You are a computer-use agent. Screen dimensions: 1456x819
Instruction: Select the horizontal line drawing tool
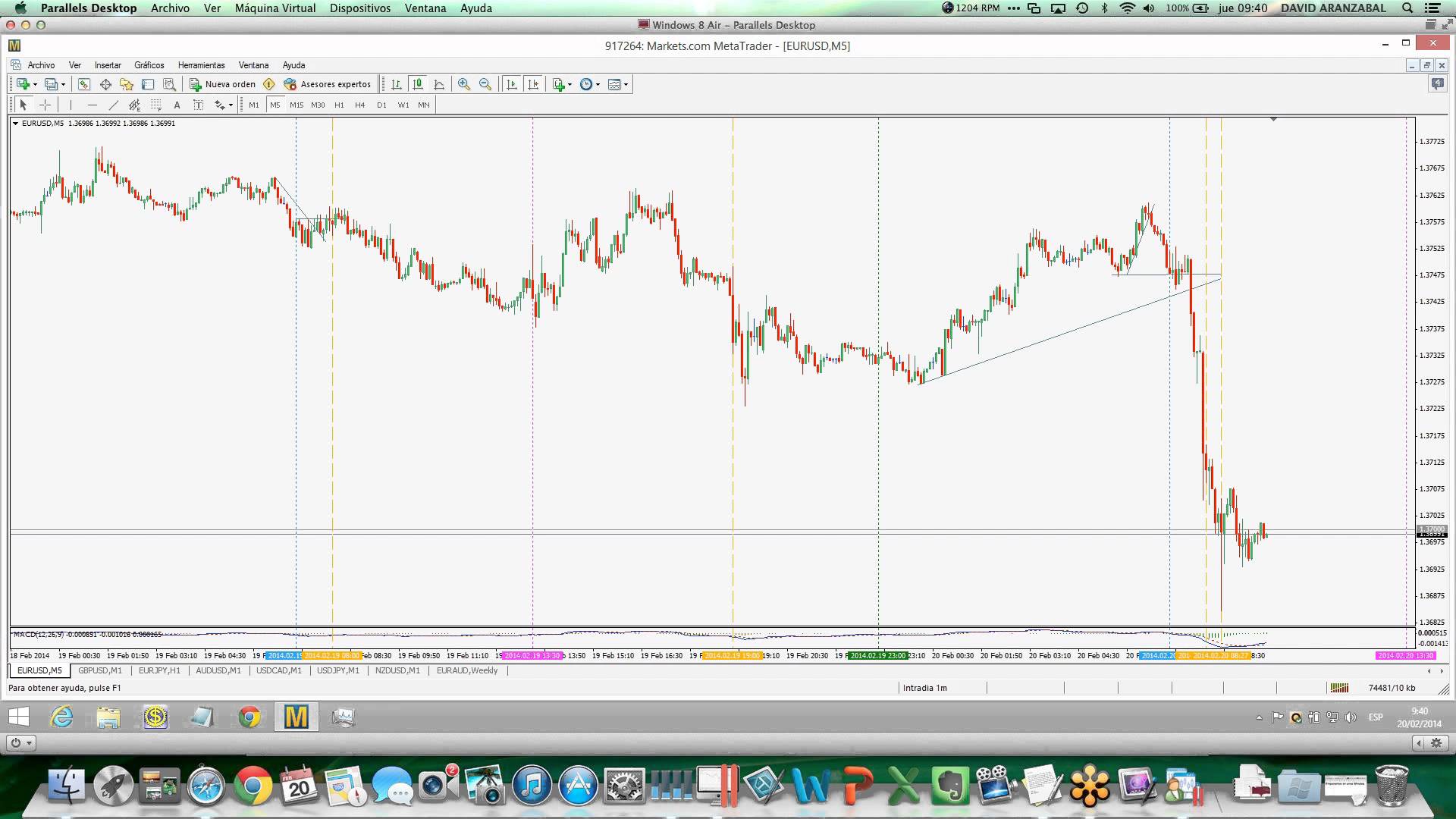click(93, 105)
